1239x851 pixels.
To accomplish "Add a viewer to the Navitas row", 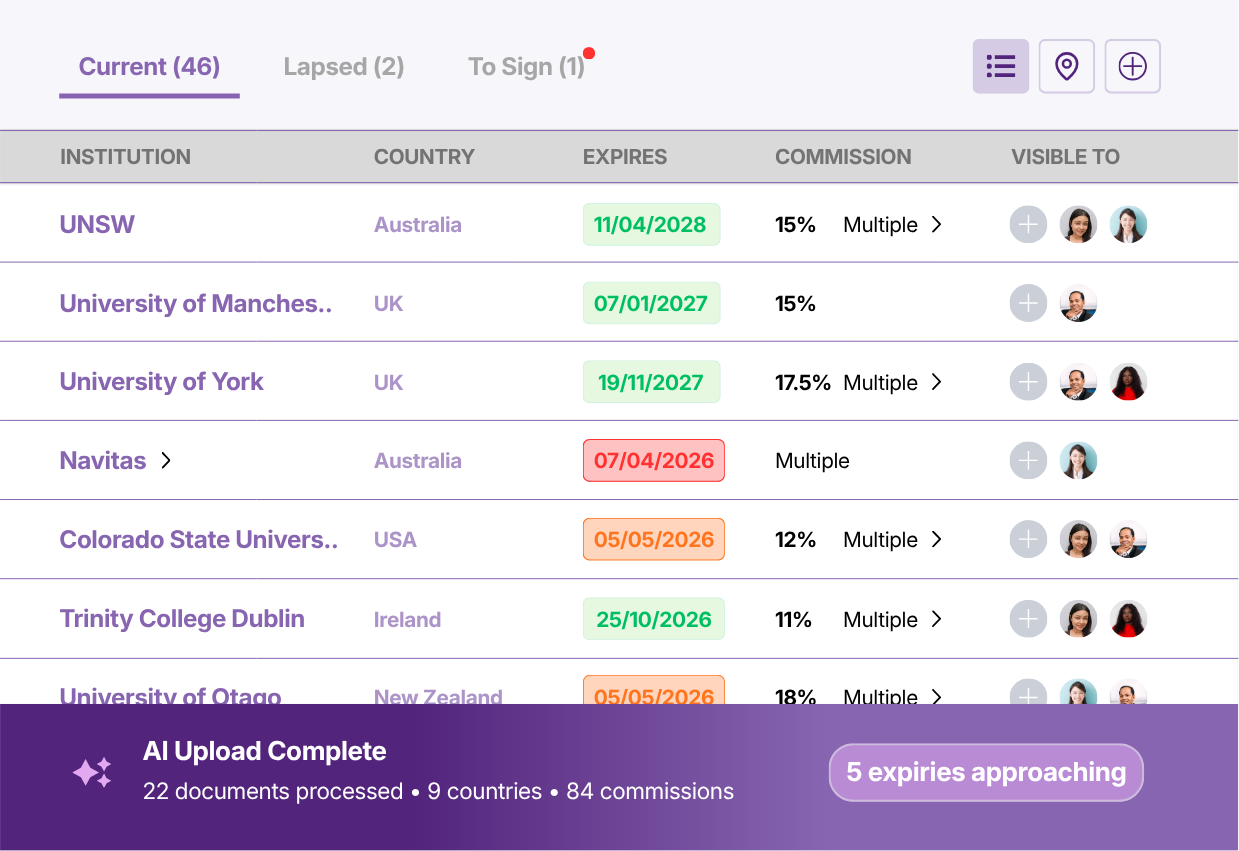I will 1028,460.
